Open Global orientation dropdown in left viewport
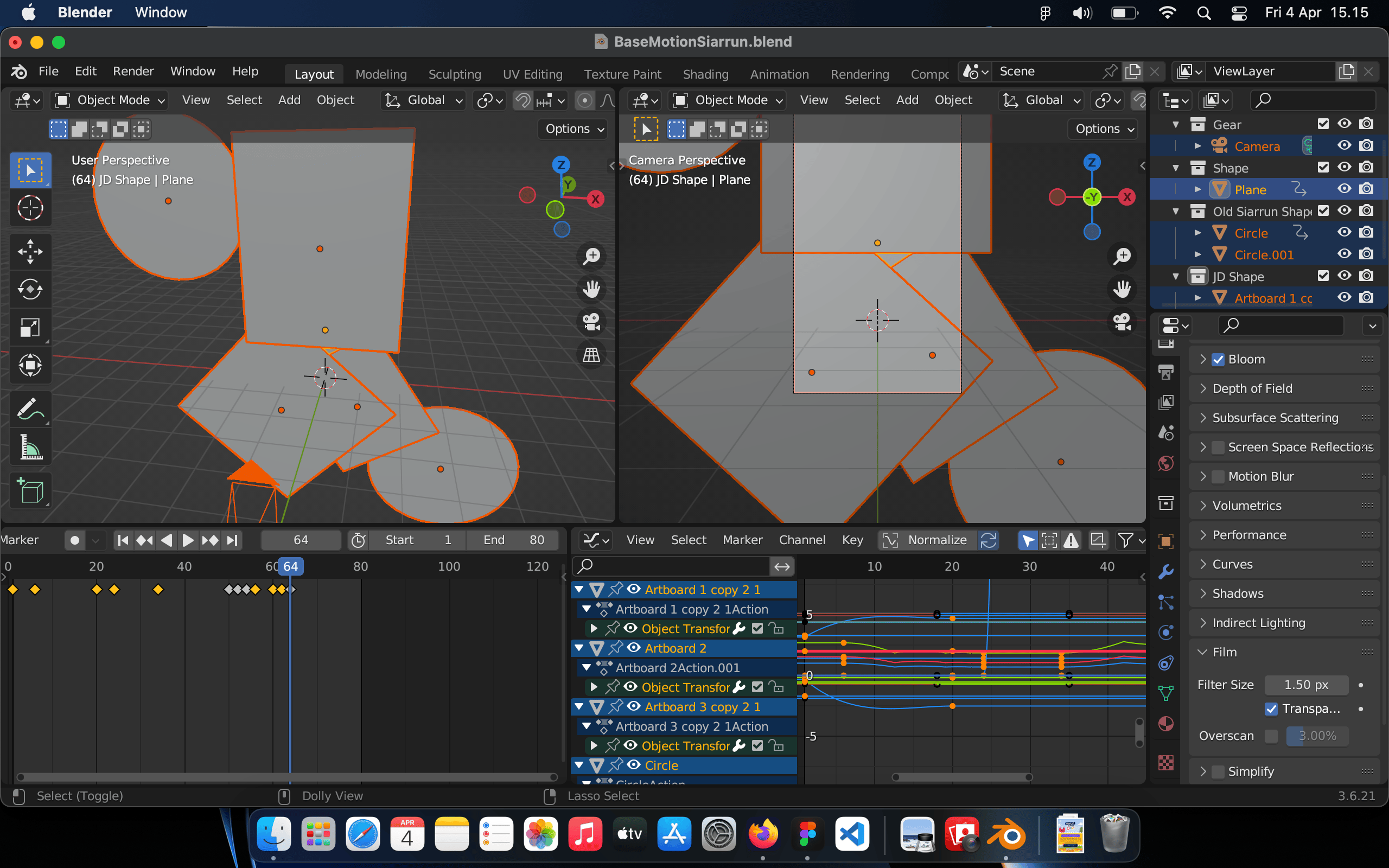1389x868 pixels. coord(424,100)
